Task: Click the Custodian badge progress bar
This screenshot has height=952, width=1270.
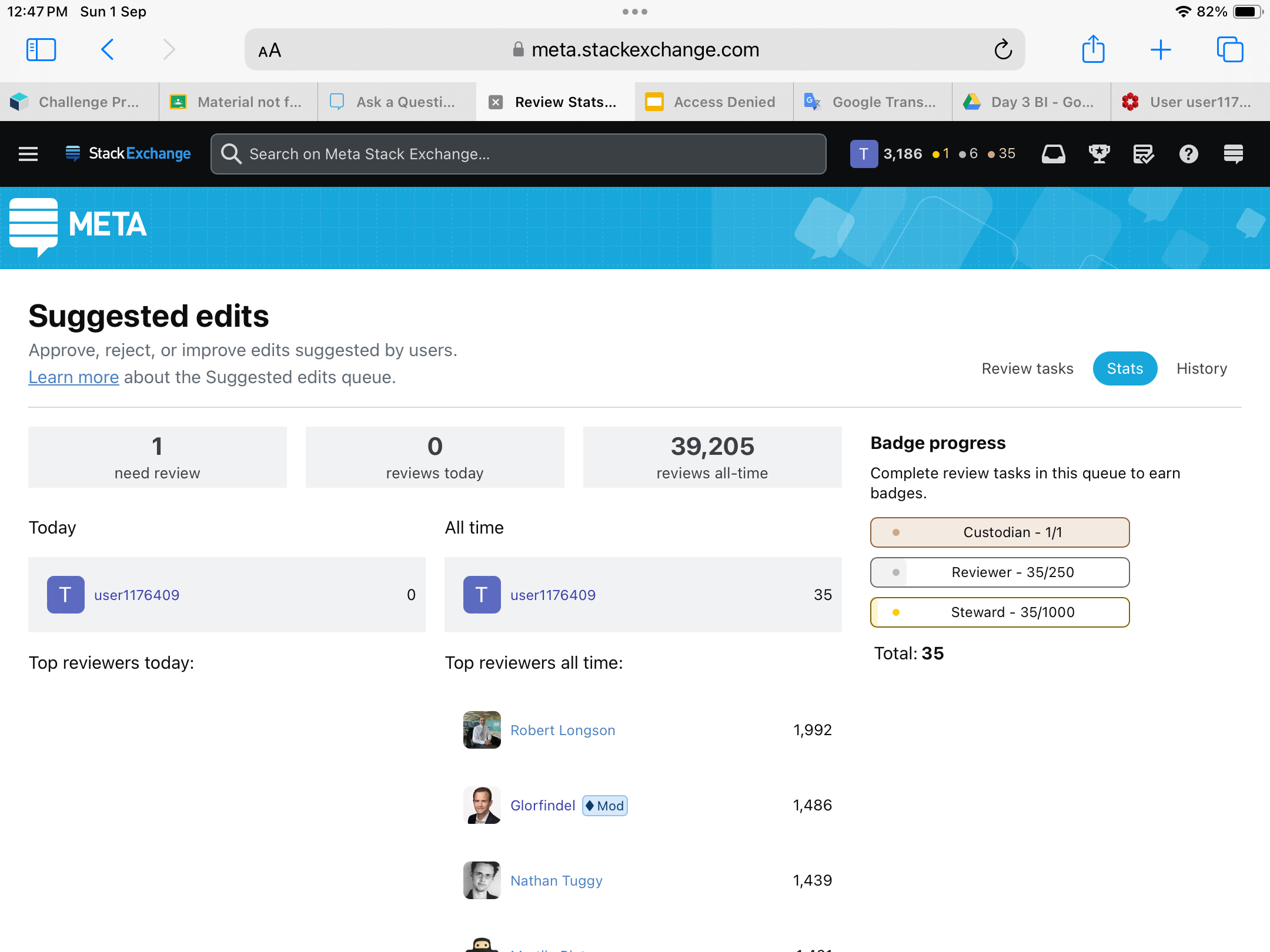Action: click(999, 531)
